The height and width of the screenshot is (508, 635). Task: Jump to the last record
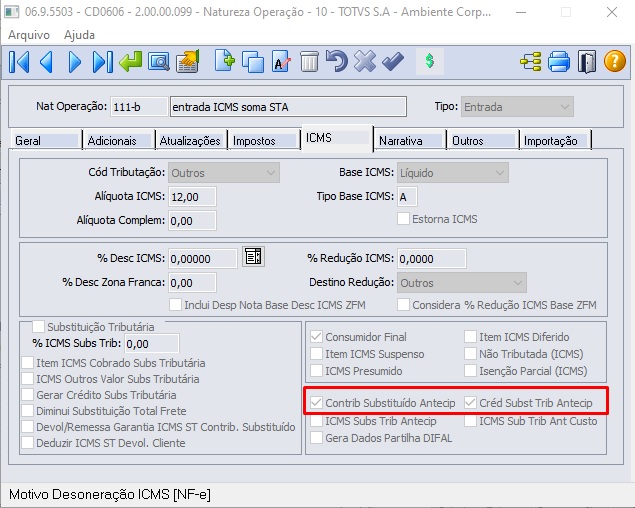coord(103,62)
